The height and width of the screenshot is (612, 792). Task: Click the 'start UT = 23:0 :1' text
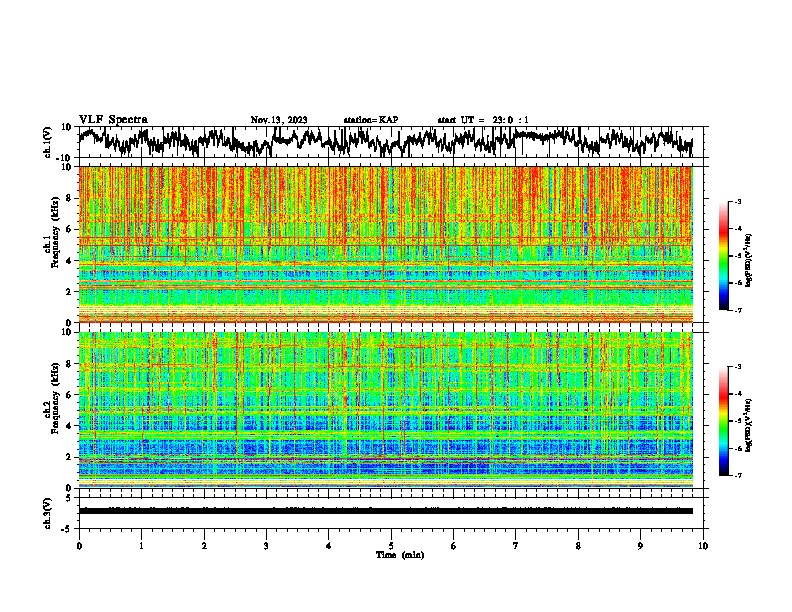click(483, 120)
